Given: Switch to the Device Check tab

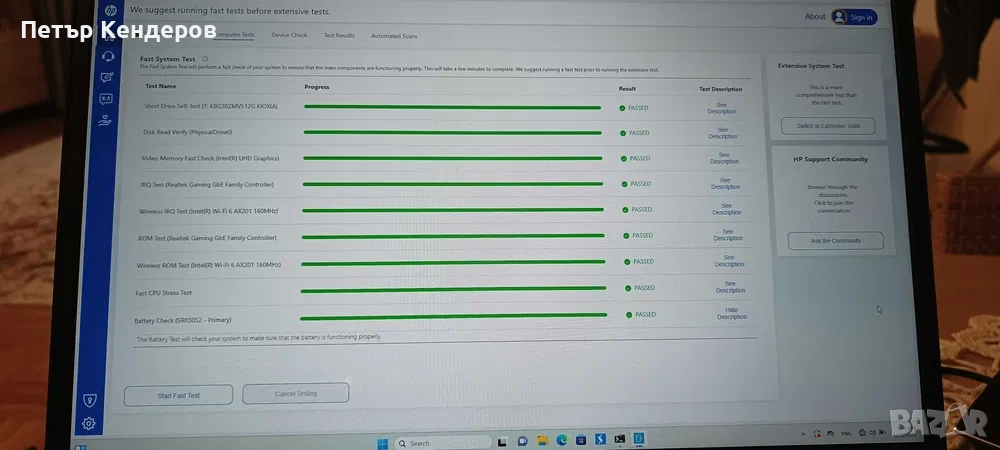Looking at the screenshot, I should [x=289, y=35].
